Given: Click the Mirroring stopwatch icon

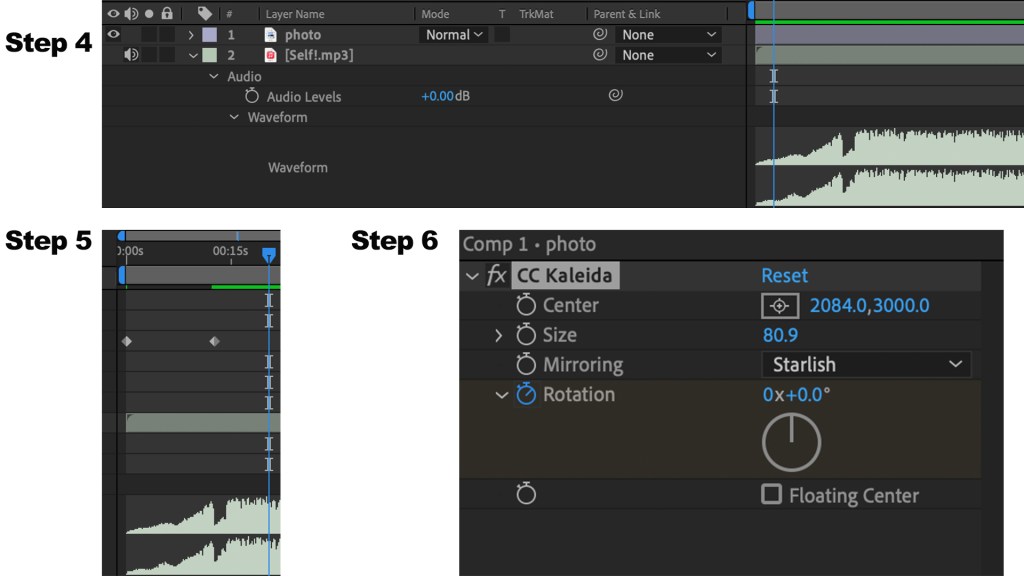Looking at the screenshot, I should 526,365.
